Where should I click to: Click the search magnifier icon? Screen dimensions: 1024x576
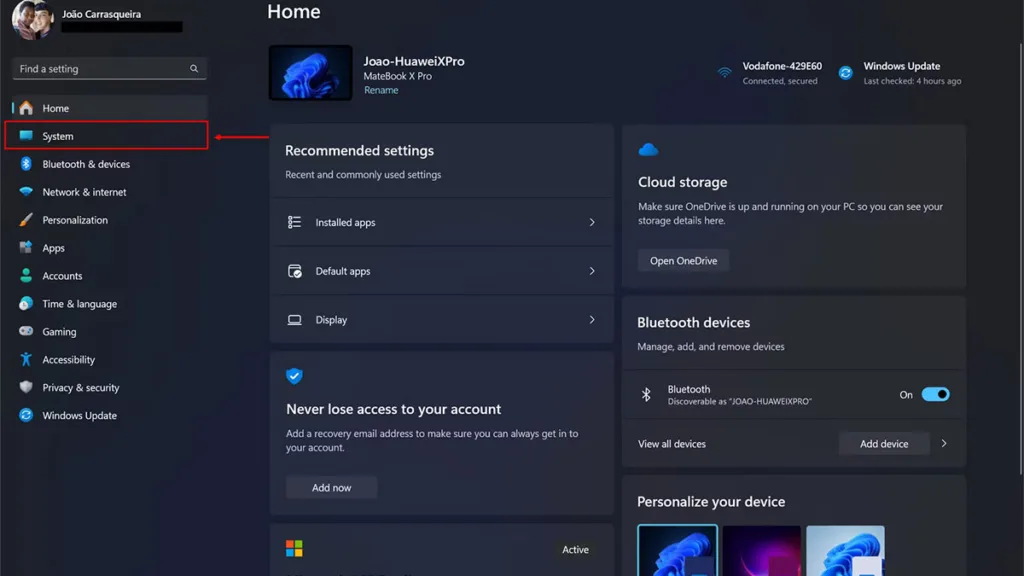194,69
